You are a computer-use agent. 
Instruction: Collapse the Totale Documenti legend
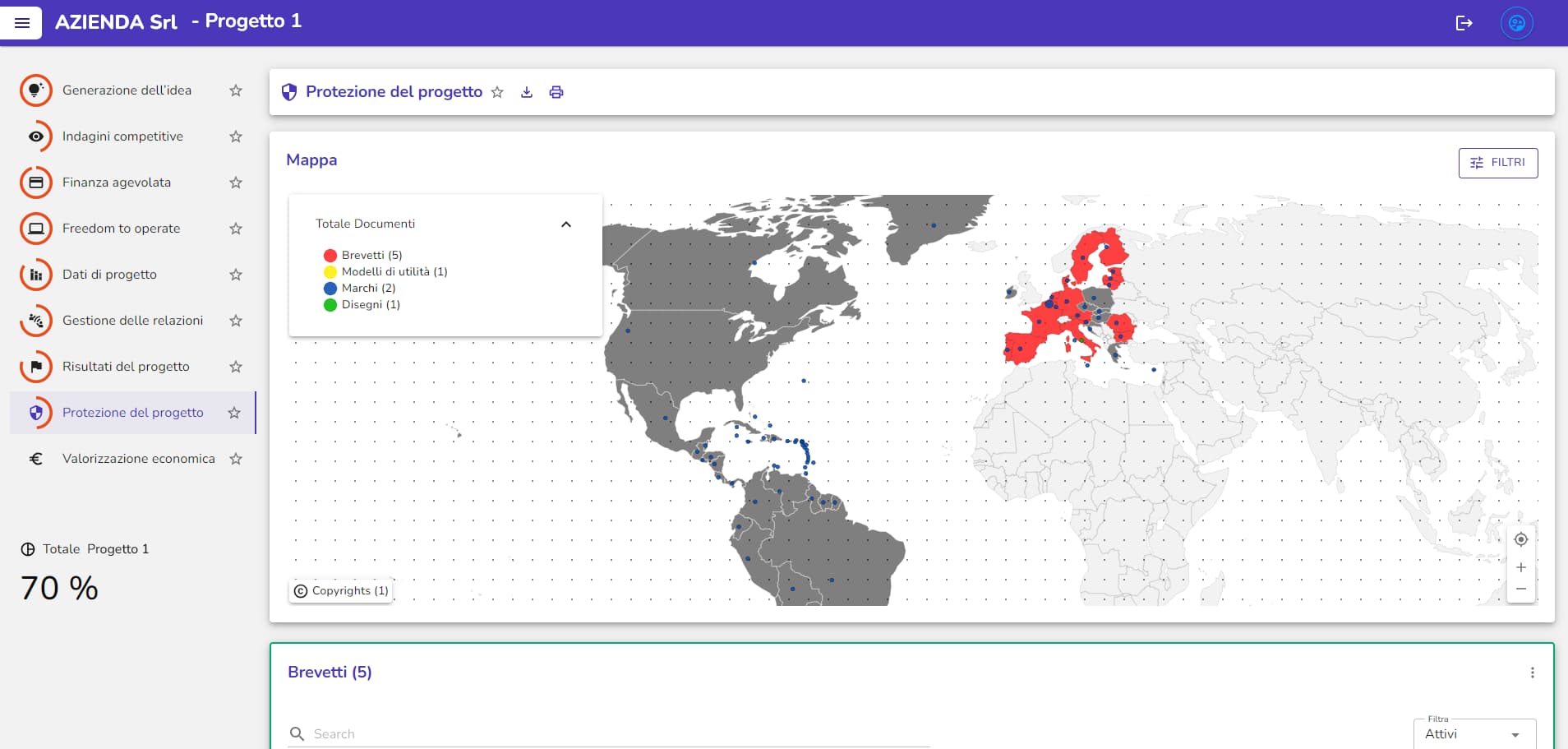click(x=565, y=224)
